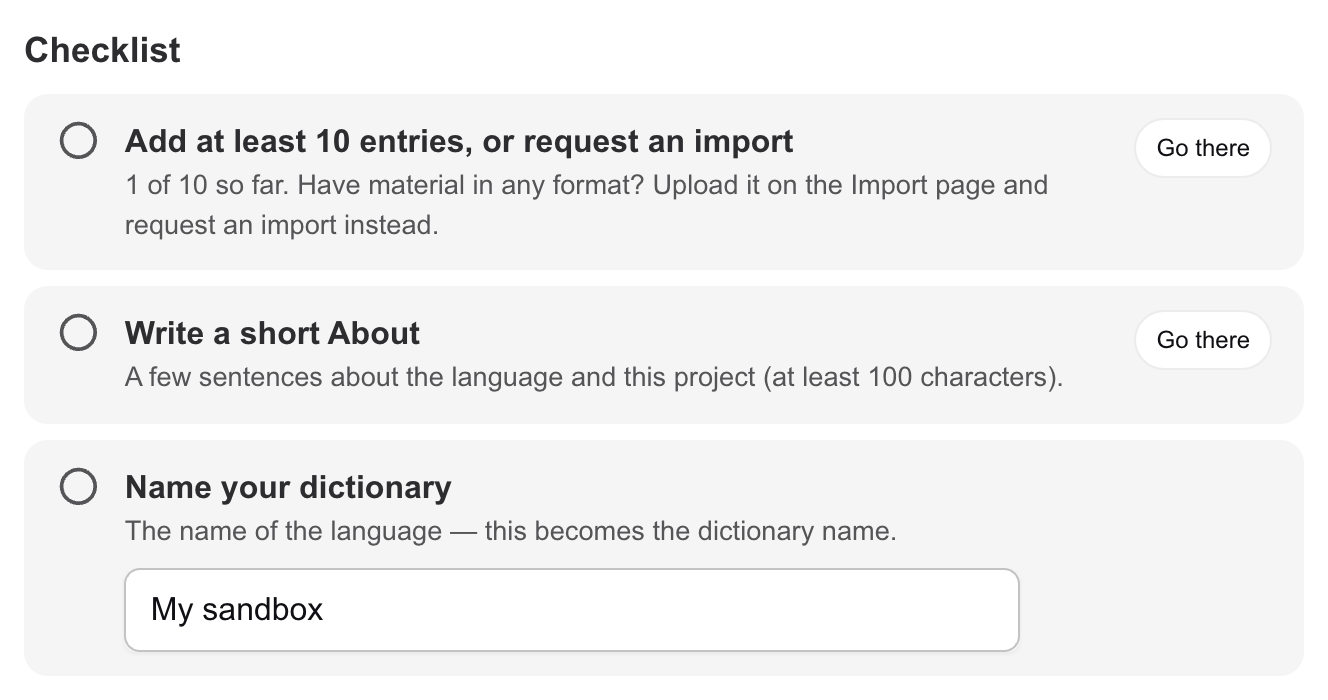Click empty space right of "My sandbox" inside field

click(670, 610)
